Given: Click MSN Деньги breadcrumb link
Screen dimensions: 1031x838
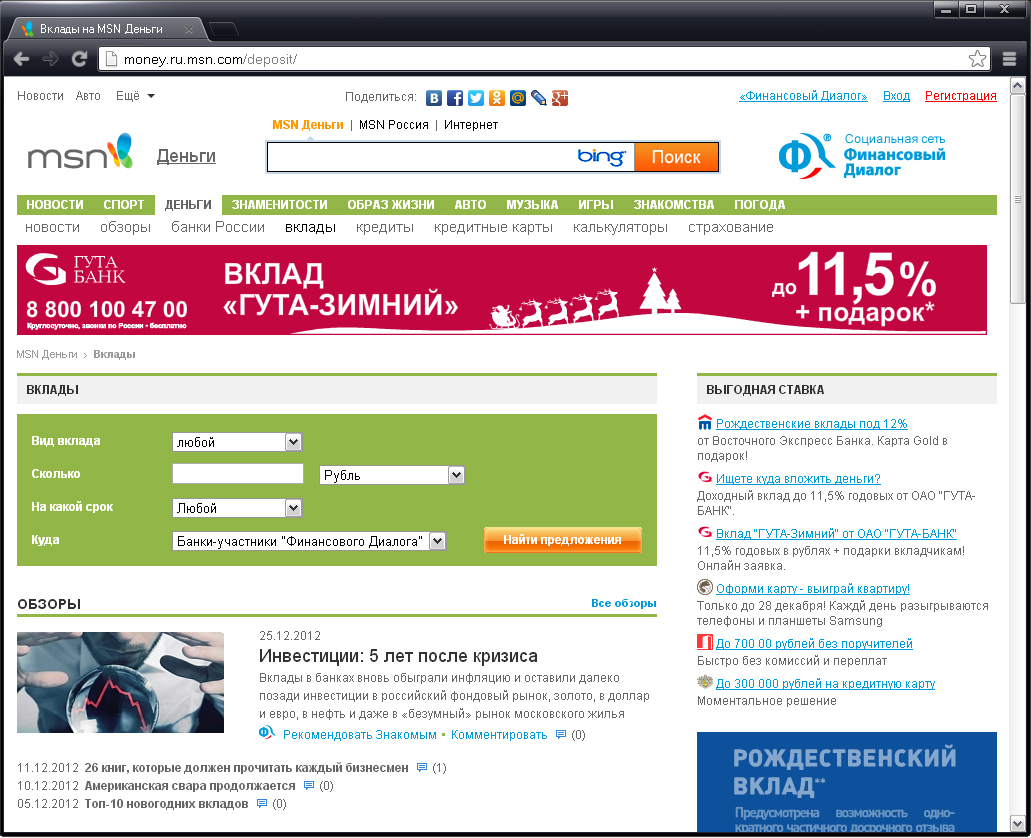Looking at the screenshot, I should (47, 354).
